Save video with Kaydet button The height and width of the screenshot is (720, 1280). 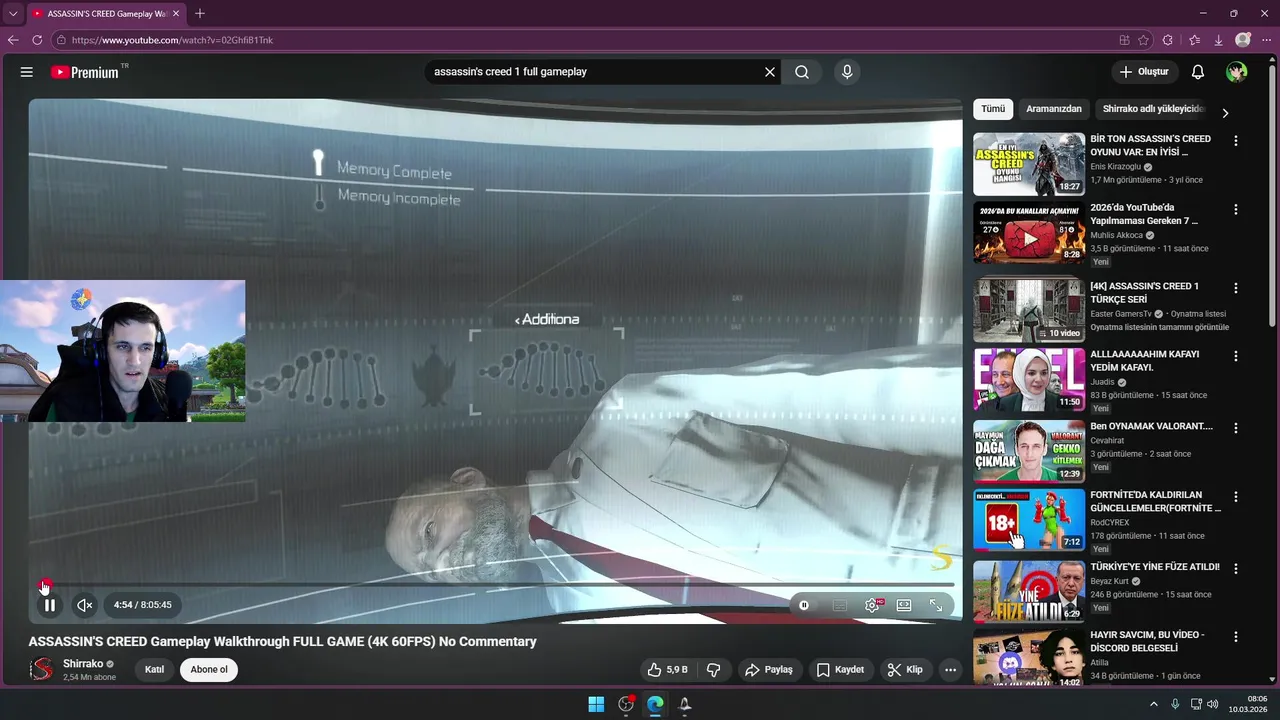pos(840,670)
